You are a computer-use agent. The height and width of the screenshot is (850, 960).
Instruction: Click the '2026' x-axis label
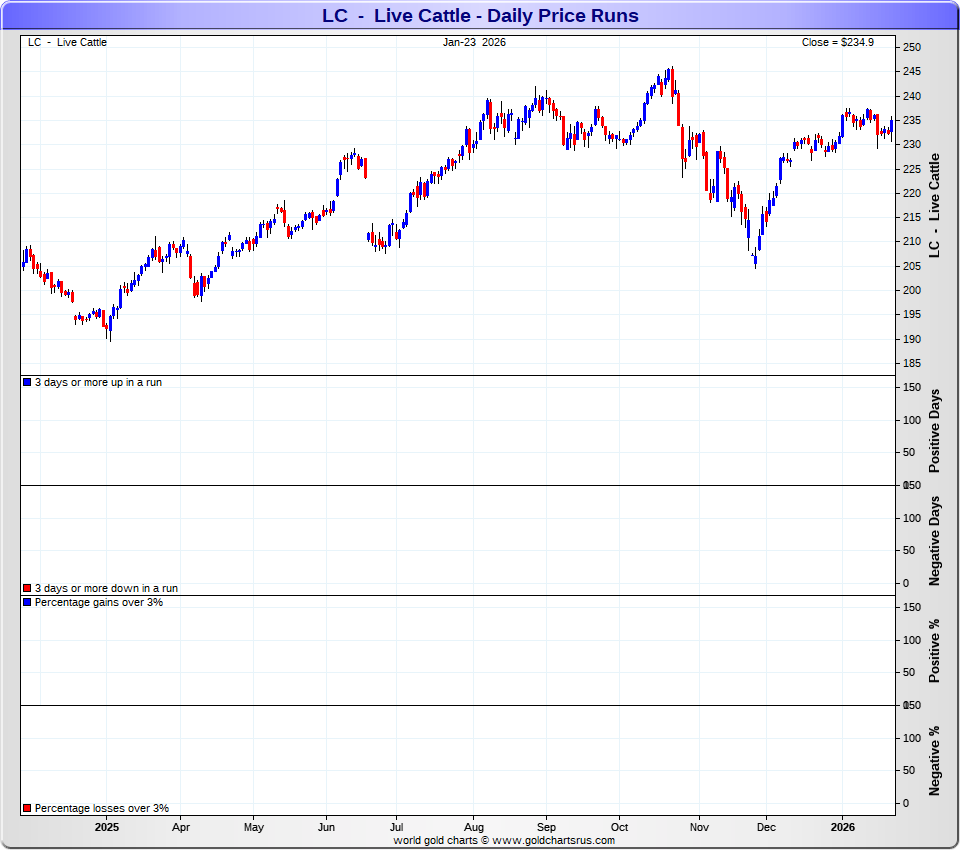pyautogui.click(x=842, y=827)
